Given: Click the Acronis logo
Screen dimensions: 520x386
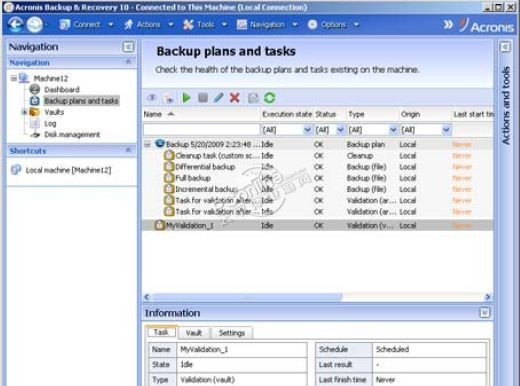Looking at the screenshot, I should (x=487, y=26).
